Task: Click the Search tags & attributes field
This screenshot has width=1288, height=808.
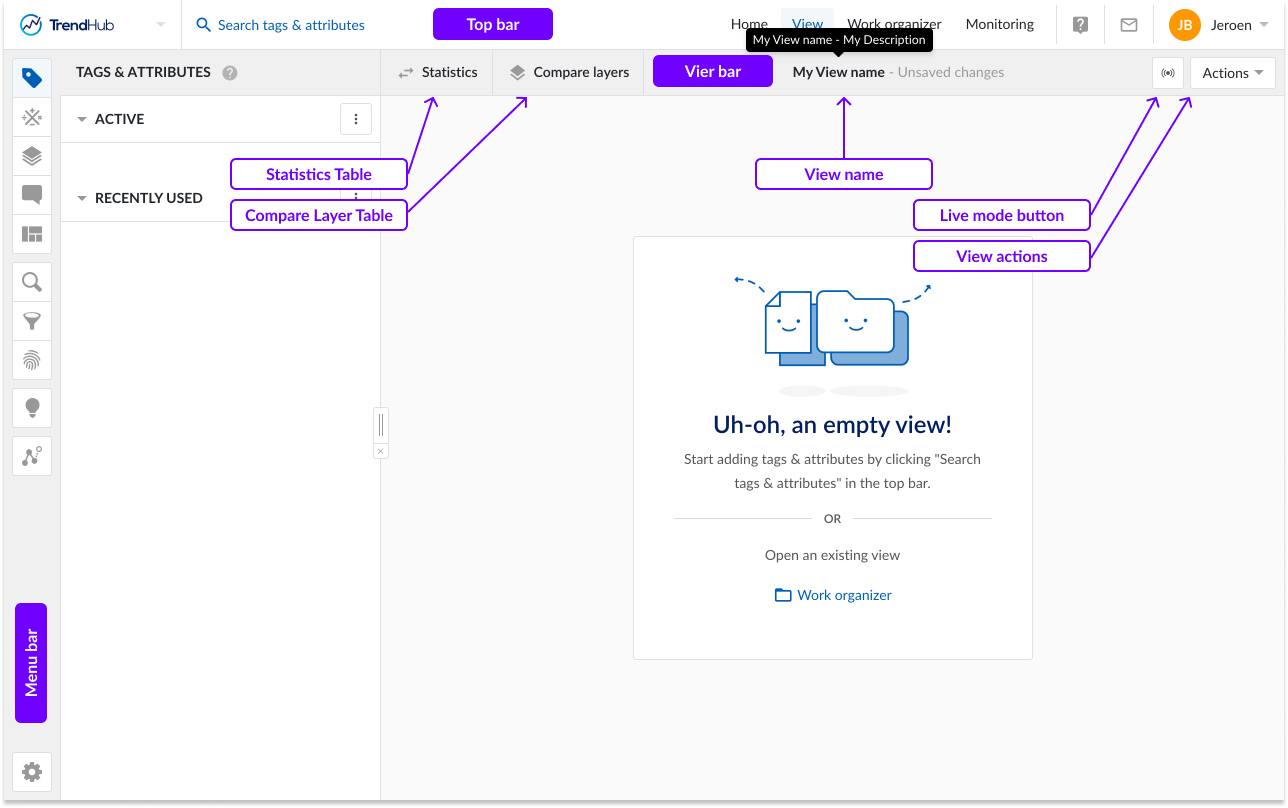Action: click(x=291, y=25)
